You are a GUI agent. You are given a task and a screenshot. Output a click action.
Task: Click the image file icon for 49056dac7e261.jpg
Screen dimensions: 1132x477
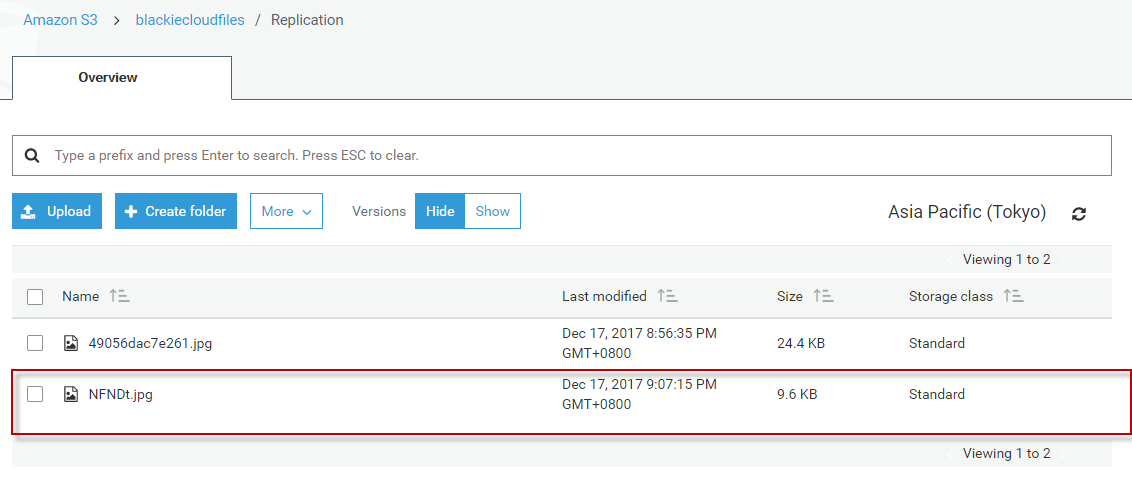[71, 343]
